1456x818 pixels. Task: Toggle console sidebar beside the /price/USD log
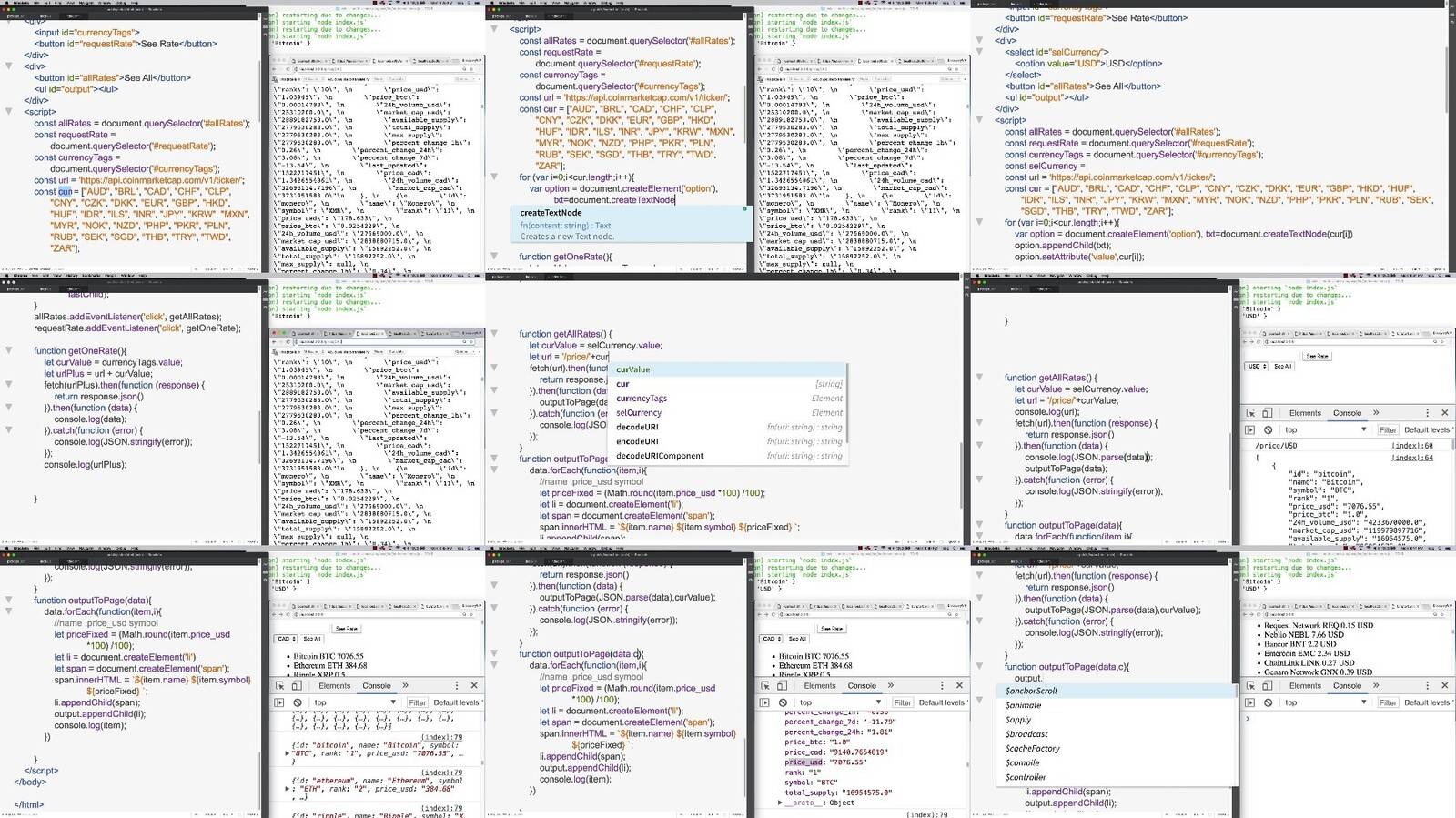1250,429
